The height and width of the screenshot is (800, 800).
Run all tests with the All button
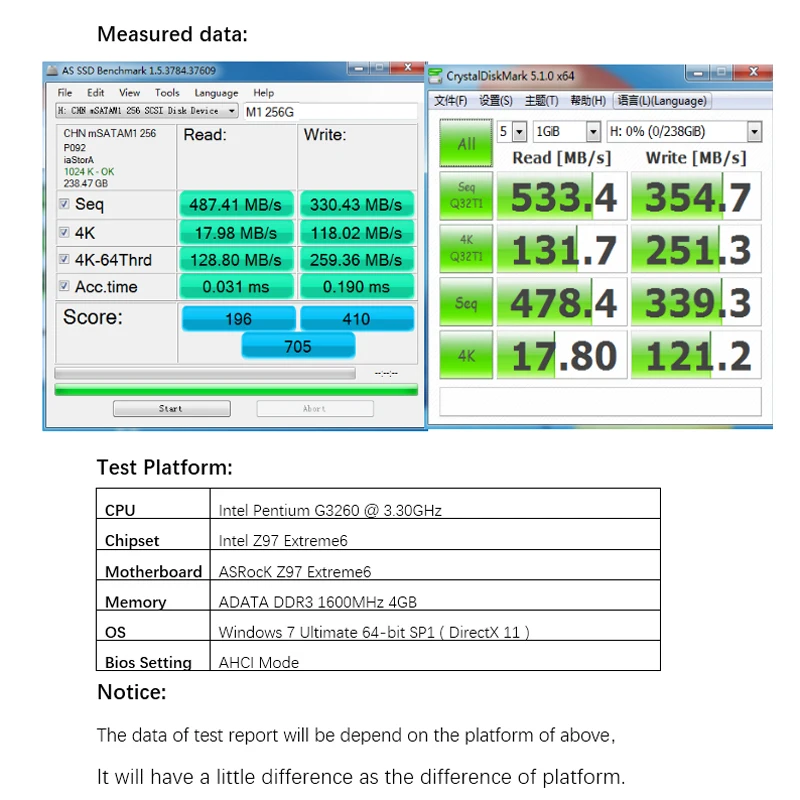[466, 143]
